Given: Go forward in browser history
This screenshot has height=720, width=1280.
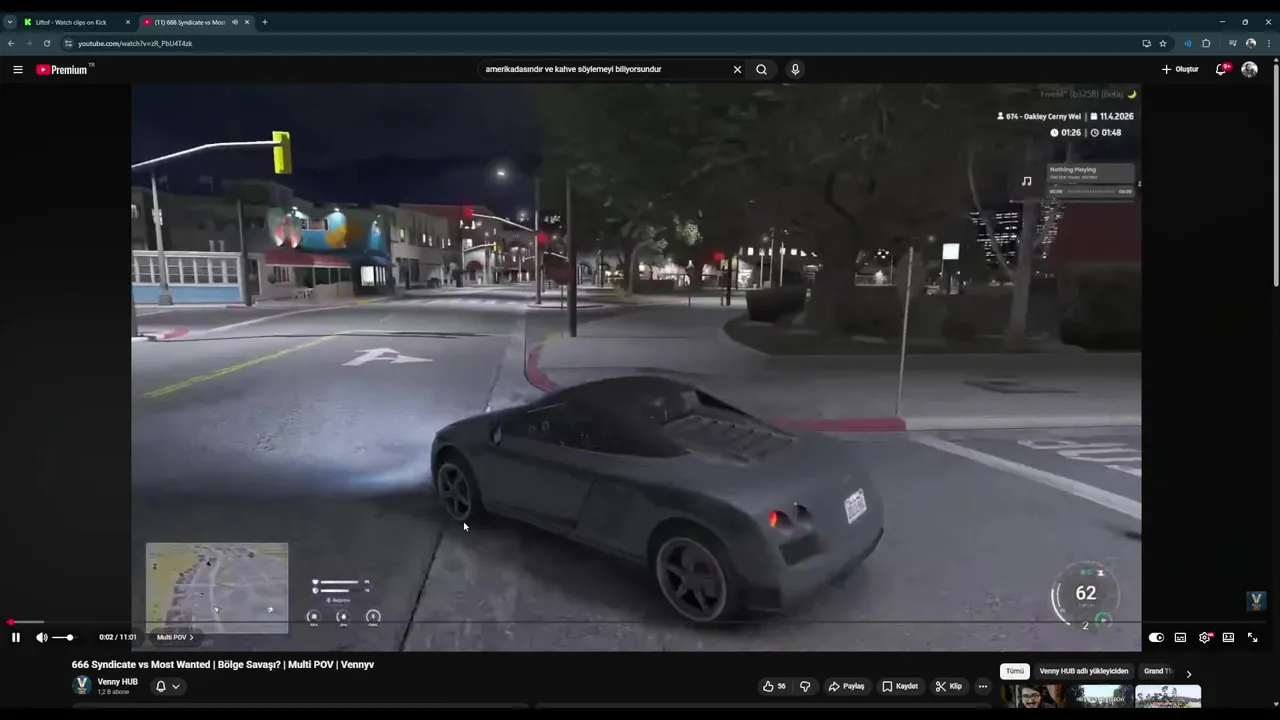Looking at the screenshot, I should click(28, 43).
